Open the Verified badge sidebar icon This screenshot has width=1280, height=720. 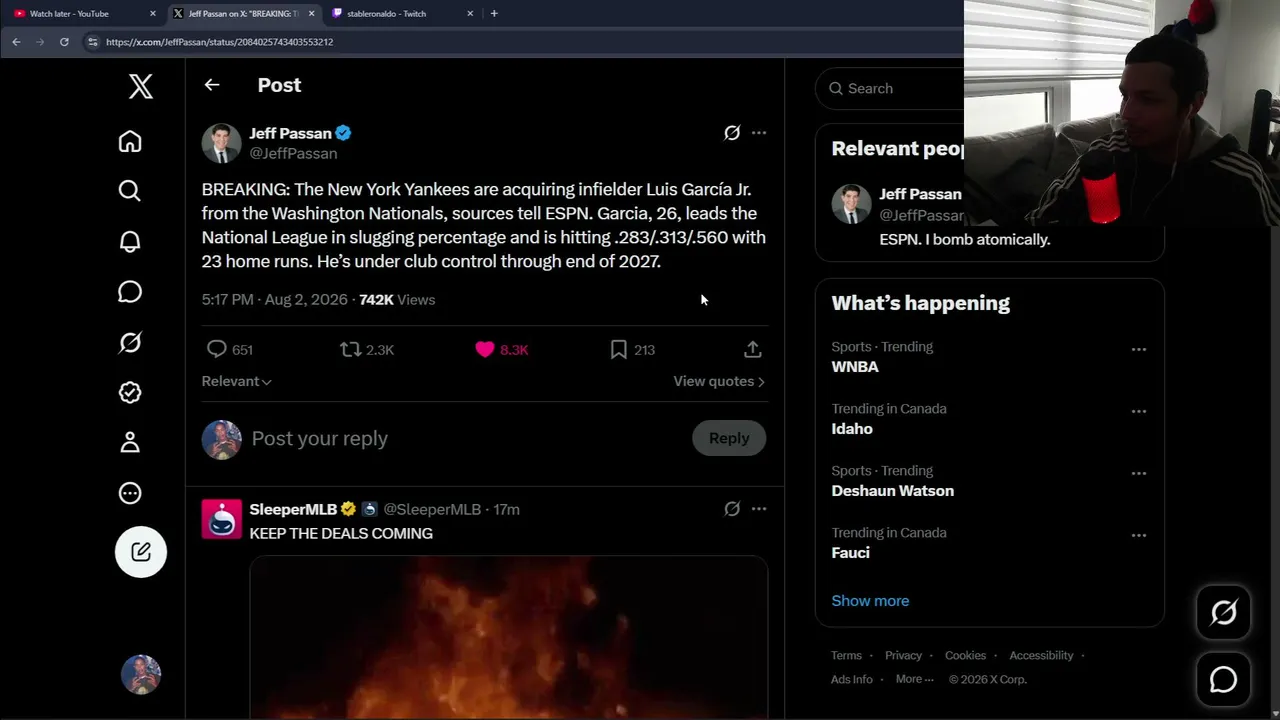tap(130, 393)
